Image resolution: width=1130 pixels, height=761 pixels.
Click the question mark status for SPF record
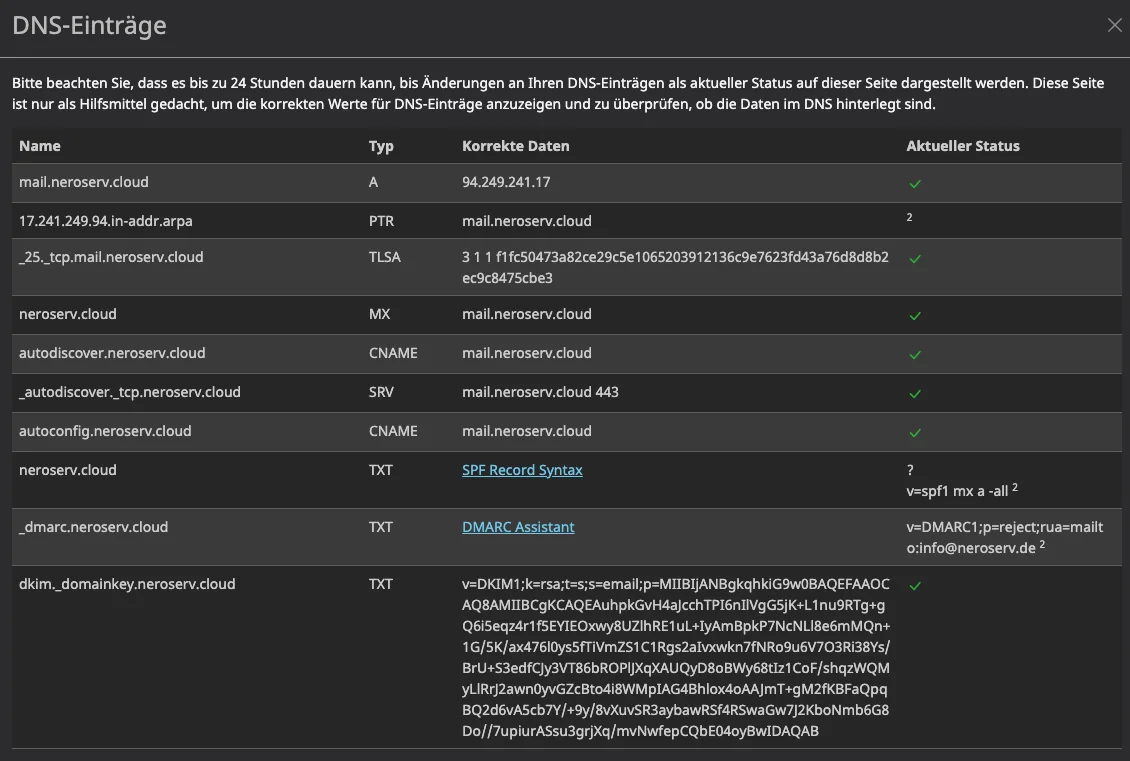click(x=910, y=470)
